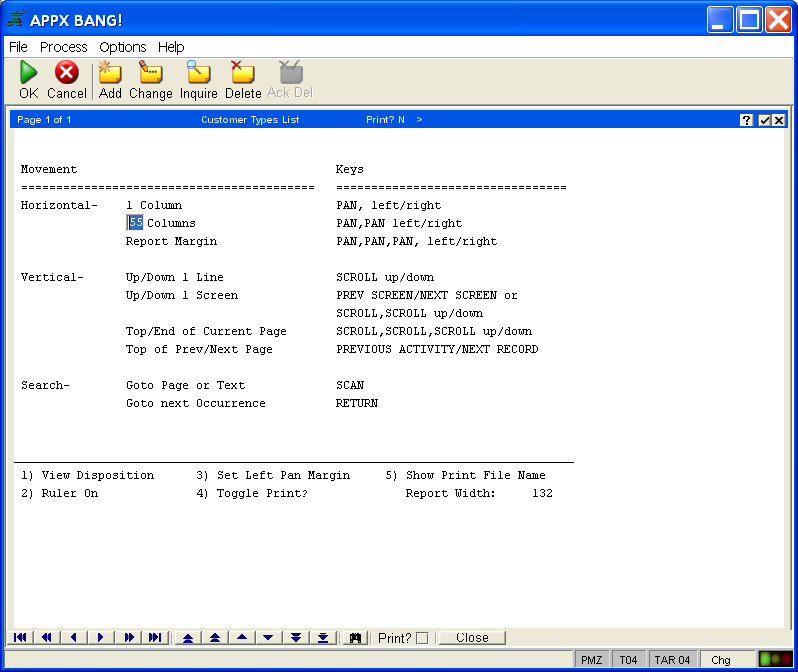Select option 4) Toggle Print?
The height and width of the screenshot is (672, 798).
click(252, 493)
